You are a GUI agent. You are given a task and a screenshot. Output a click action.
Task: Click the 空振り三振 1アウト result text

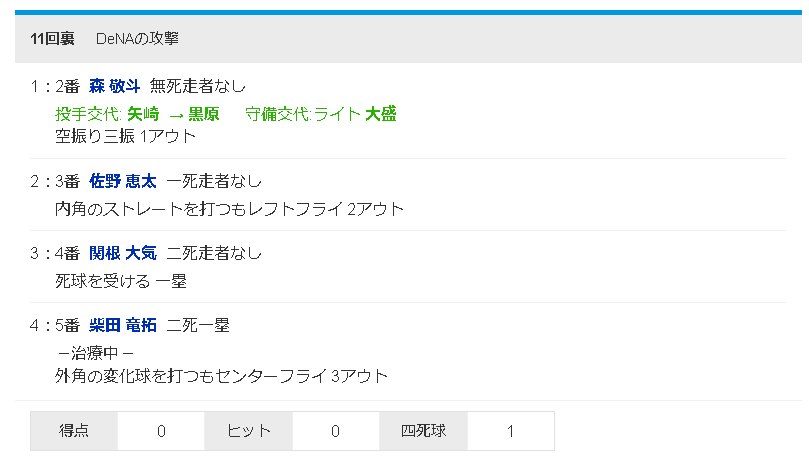click(125, 136)
